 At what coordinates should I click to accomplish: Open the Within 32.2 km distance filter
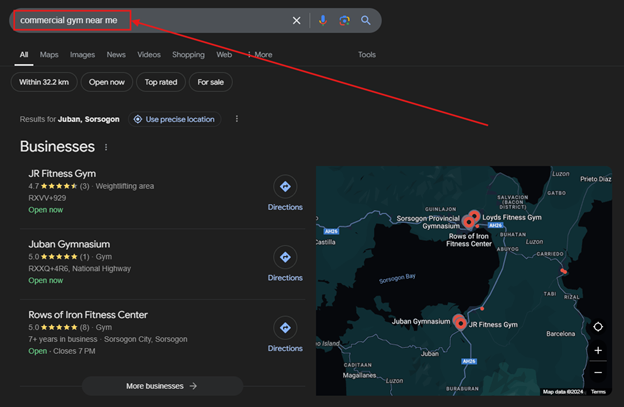(44, 82)
